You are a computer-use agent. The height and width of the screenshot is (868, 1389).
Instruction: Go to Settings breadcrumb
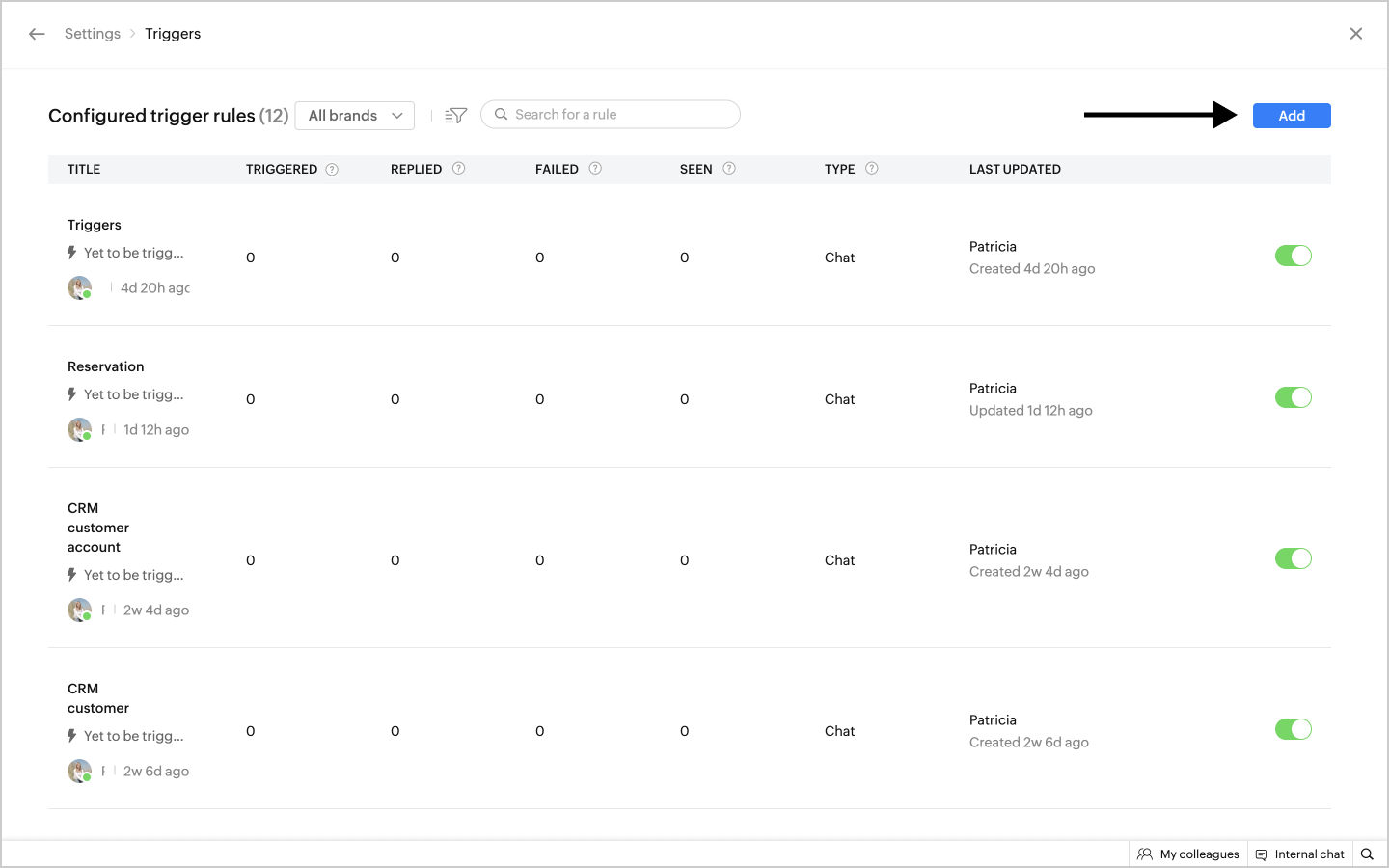coord(93,34)
